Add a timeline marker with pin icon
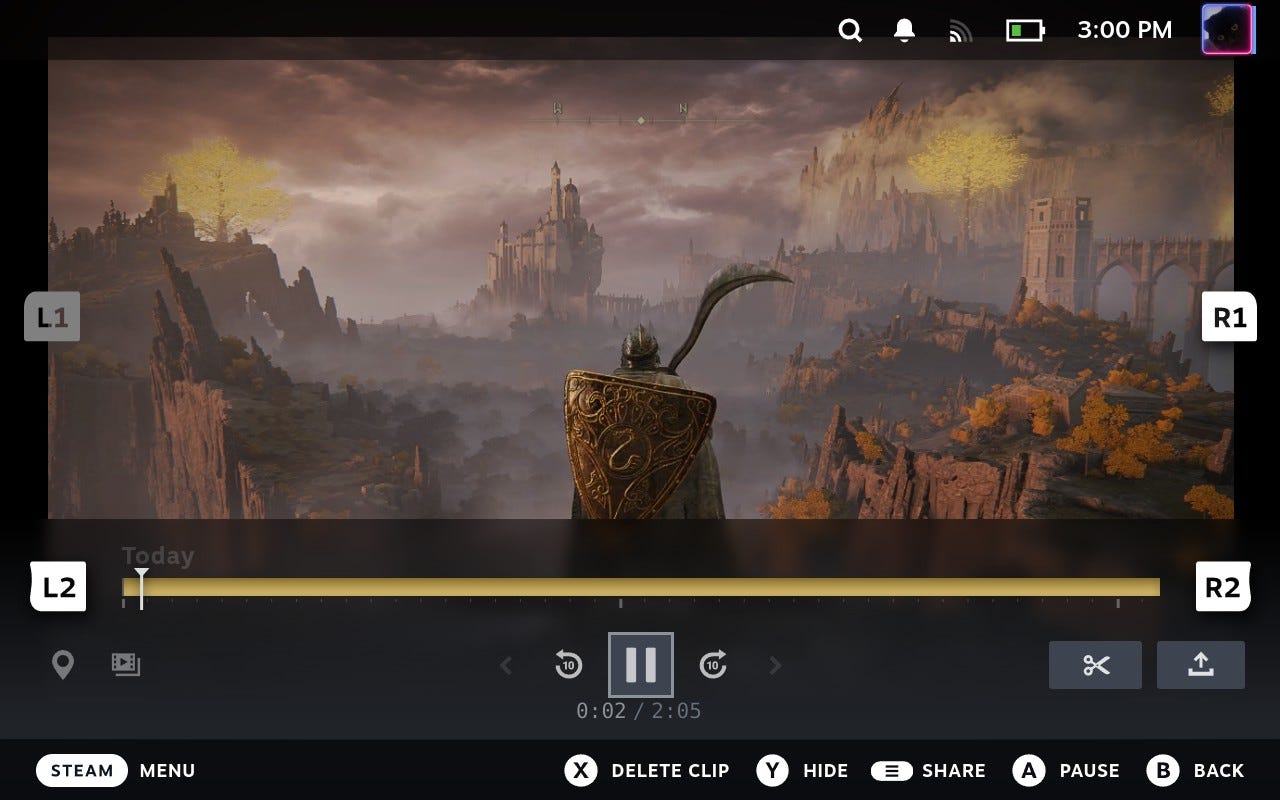 pos(63,665)
